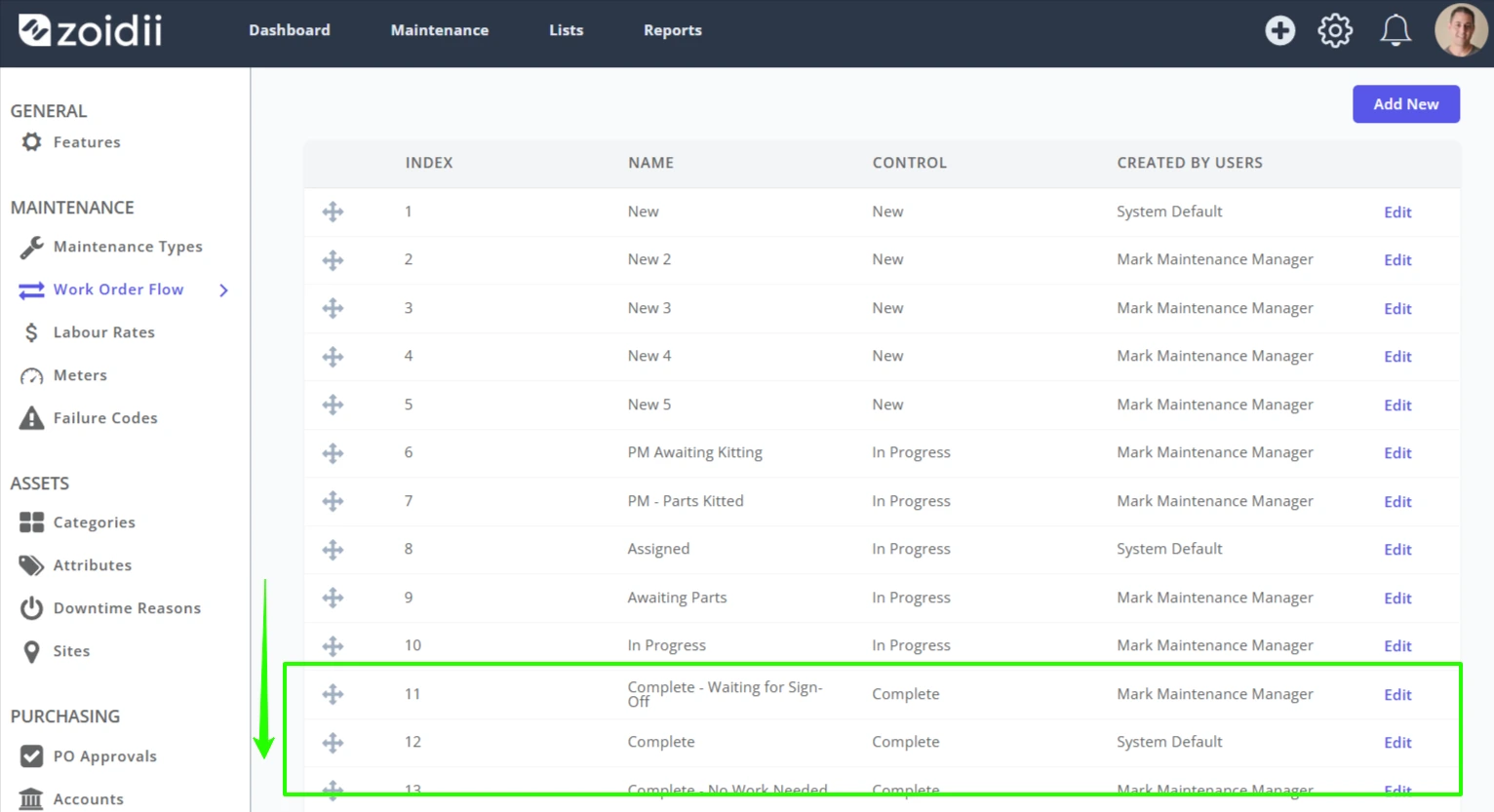
Task: Open the Reports top menu
Action: (x=673, y=30)
